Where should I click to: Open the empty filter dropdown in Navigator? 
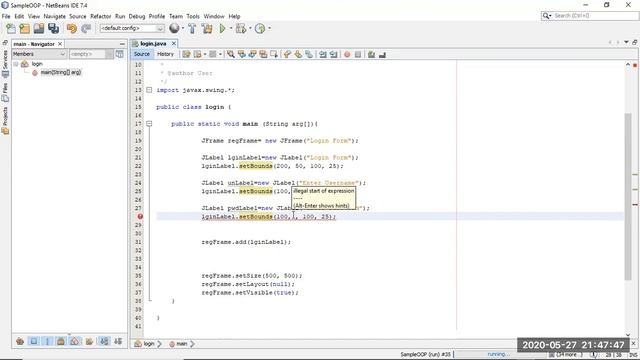[x=91, y=54]
